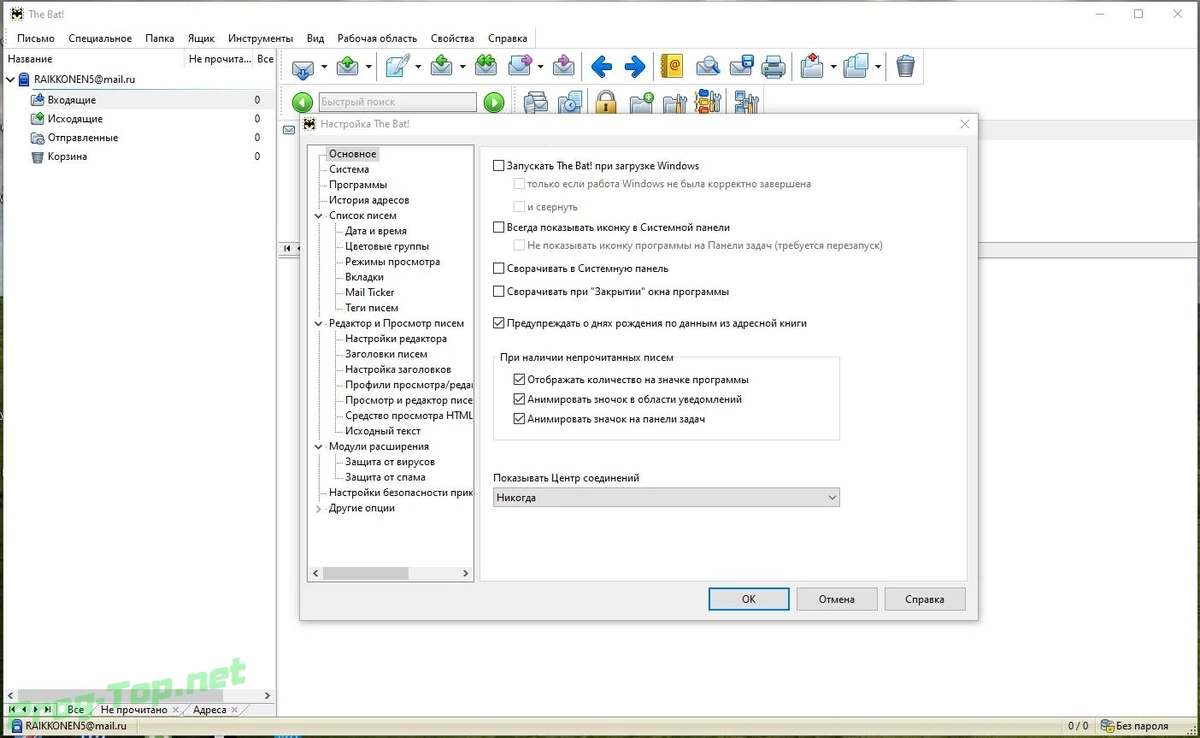Collapse the Редактор и Просмотр писем node
The image size is (1200, 738).
318,324
